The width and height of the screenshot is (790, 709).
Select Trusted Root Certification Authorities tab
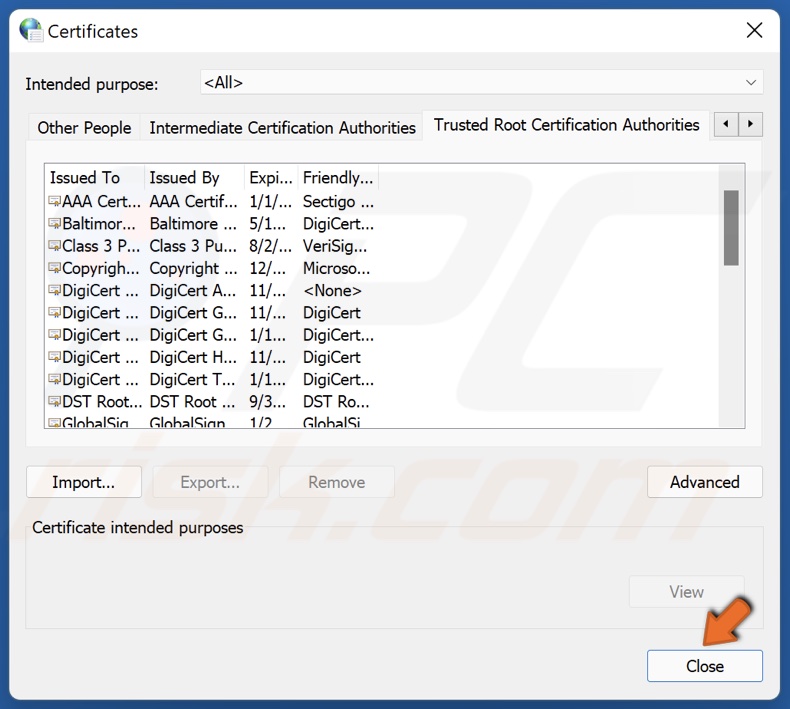click(x=566, y=125)
